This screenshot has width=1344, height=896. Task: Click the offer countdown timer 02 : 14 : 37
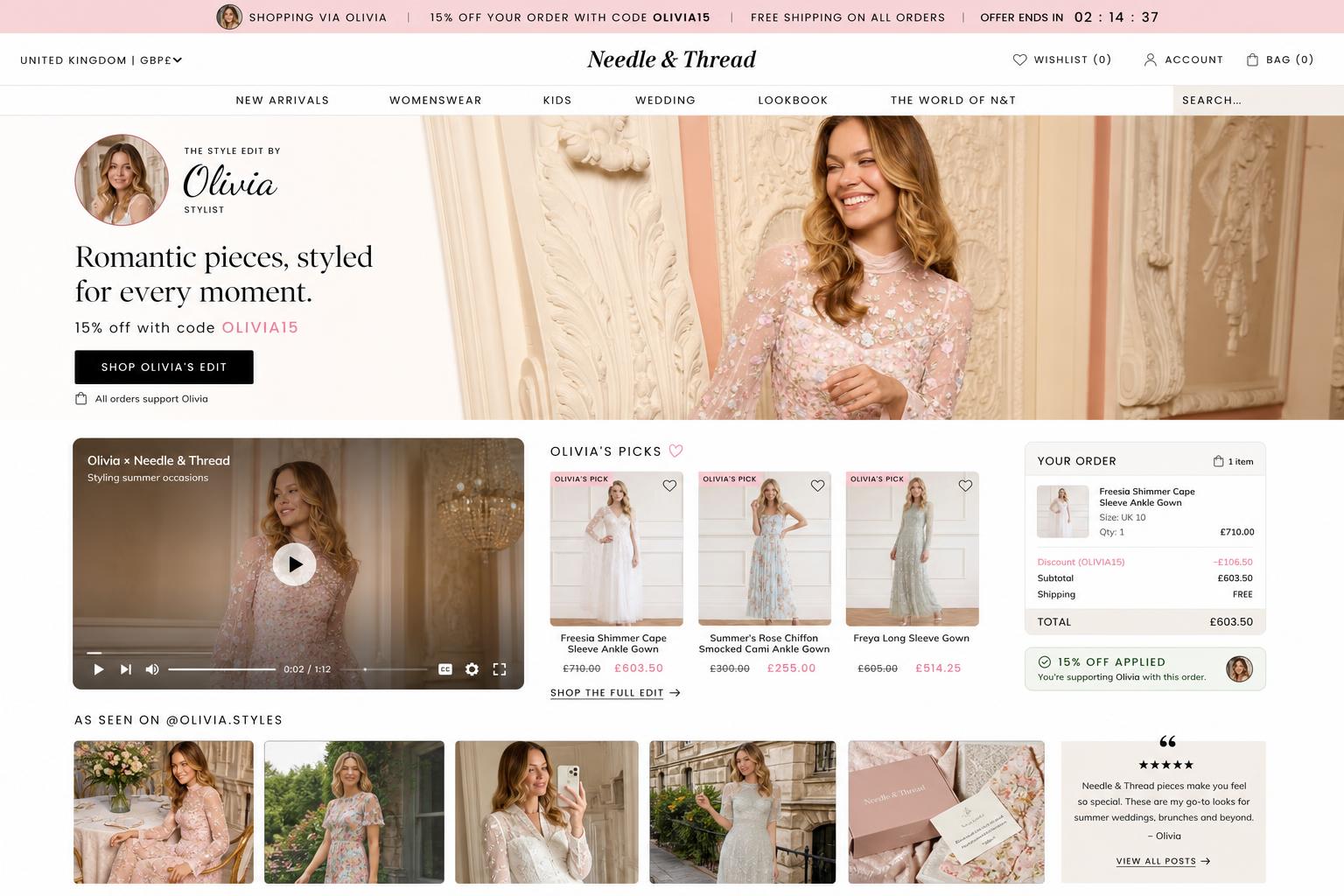[1116, 17]
